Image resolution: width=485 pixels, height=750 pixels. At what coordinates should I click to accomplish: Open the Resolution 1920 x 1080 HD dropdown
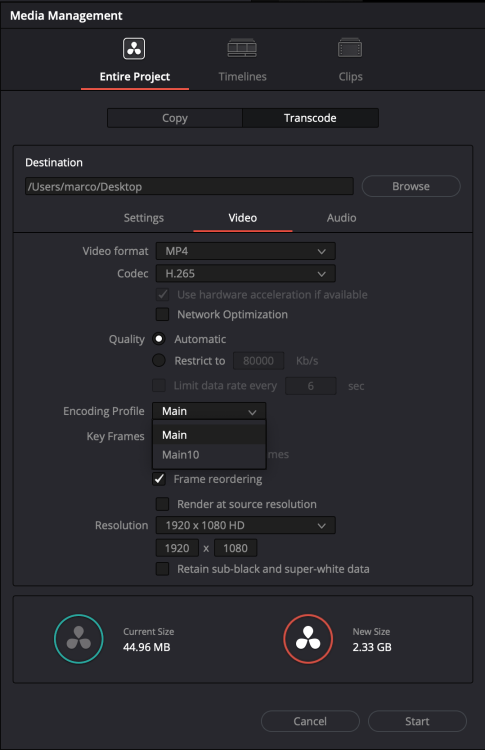[x=245, y=525]
